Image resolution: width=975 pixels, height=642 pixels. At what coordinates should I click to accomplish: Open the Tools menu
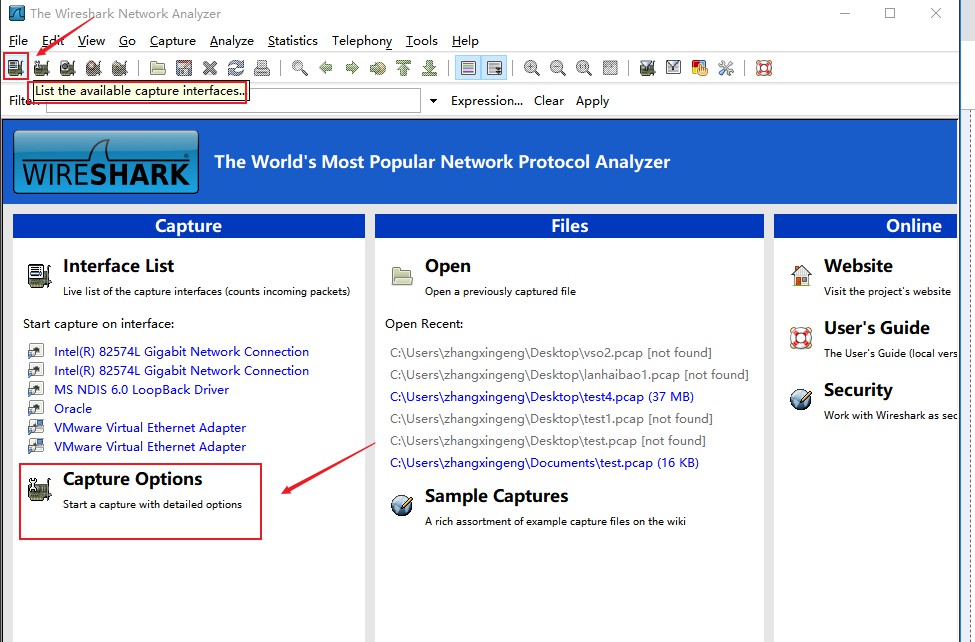422,41
